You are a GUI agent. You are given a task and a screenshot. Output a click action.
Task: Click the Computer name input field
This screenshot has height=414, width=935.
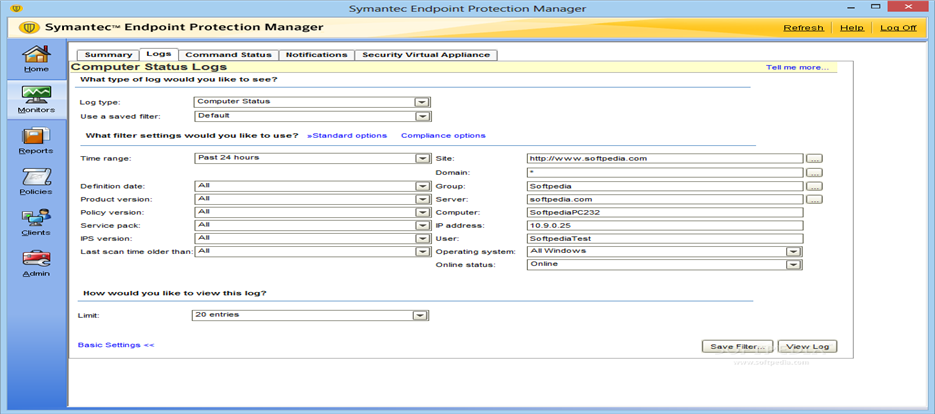[664, 212]
